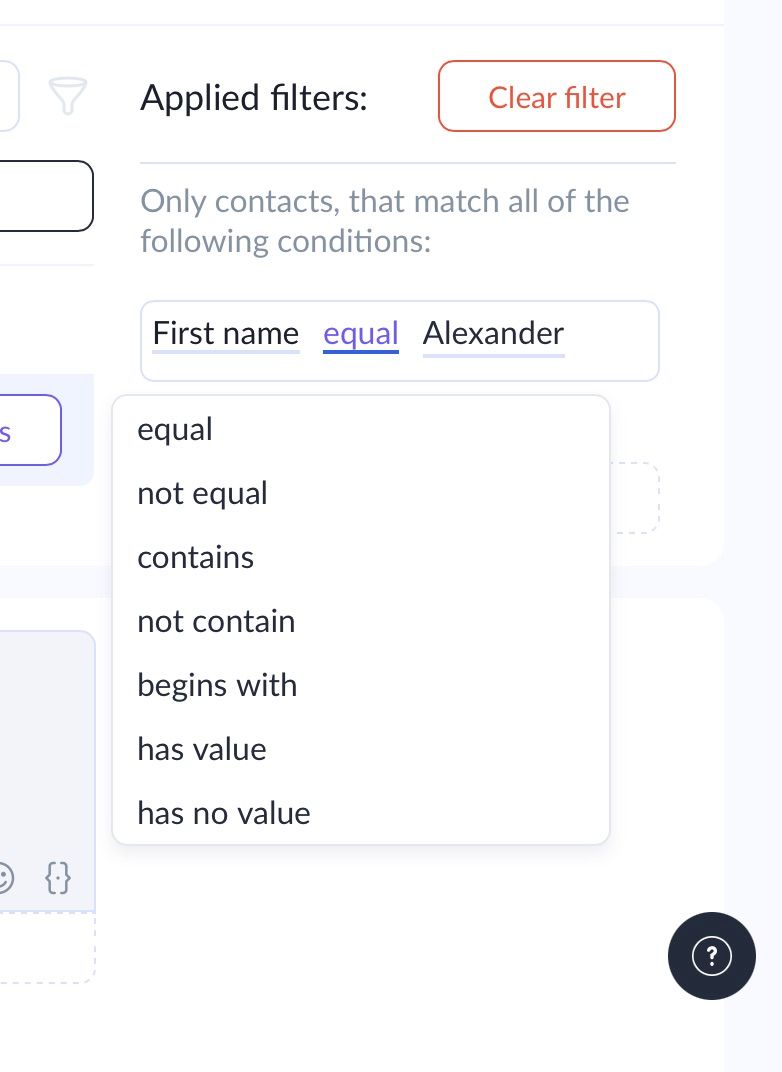Choose the not equal operator
Screen dimensions: 782x1072
(x=202, y=494)
